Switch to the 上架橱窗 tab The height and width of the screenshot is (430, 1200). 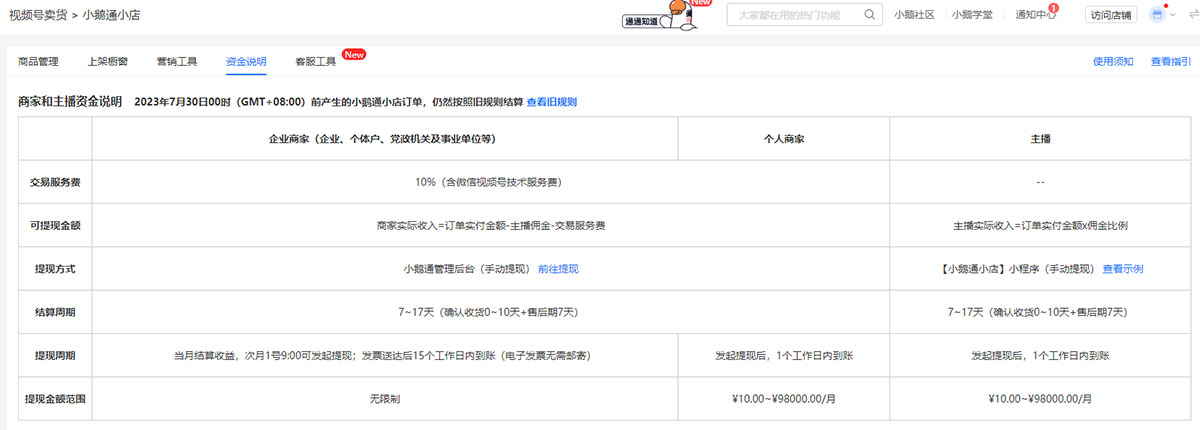[x=107, y=62]
